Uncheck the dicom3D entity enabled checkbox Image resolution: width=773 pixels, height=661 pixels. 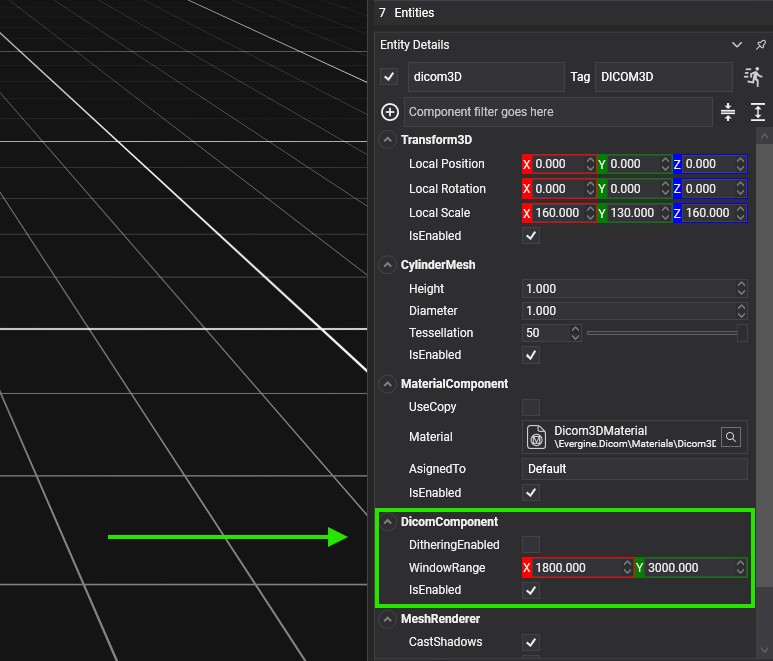coord(390,77)
